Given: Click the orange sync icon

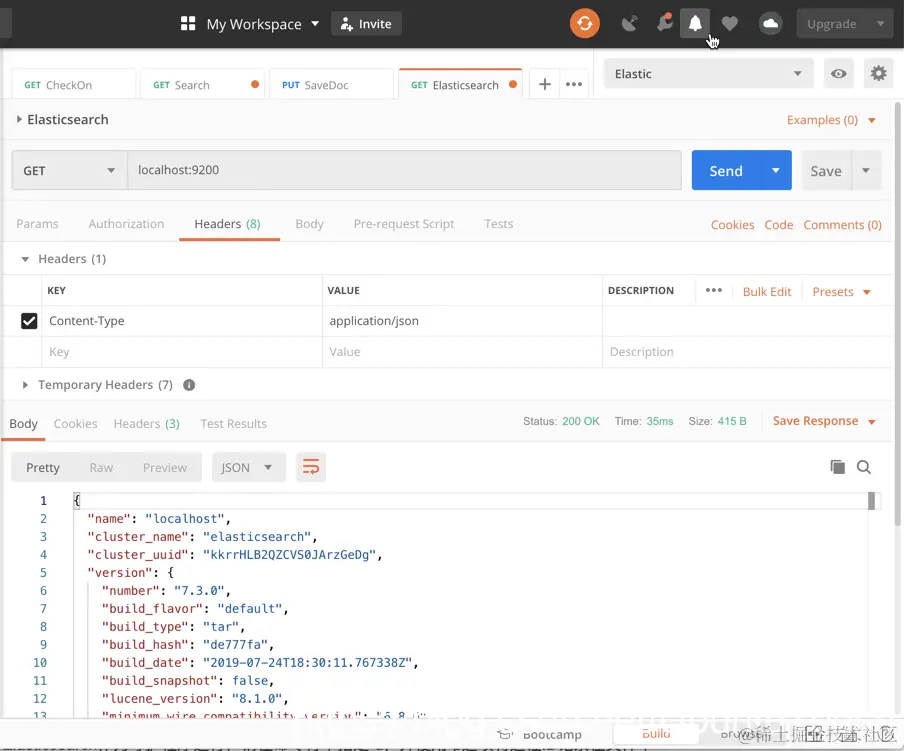Looking at the screenshot, I should 585,24.
